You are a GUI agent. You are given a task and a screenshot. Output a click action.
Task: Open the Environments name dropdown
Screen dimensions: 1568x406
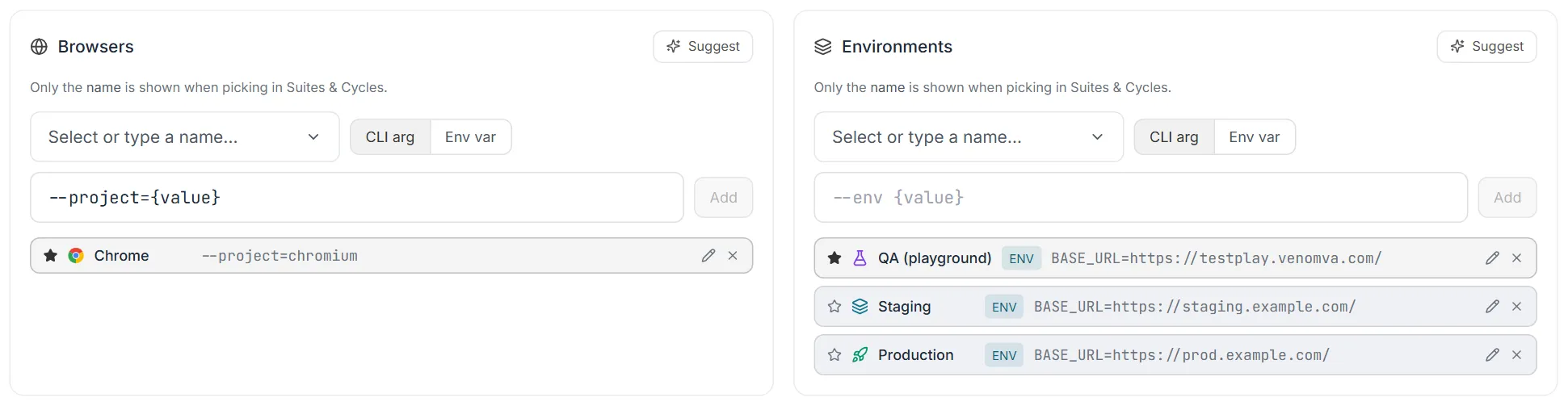(x=969, y=137)
